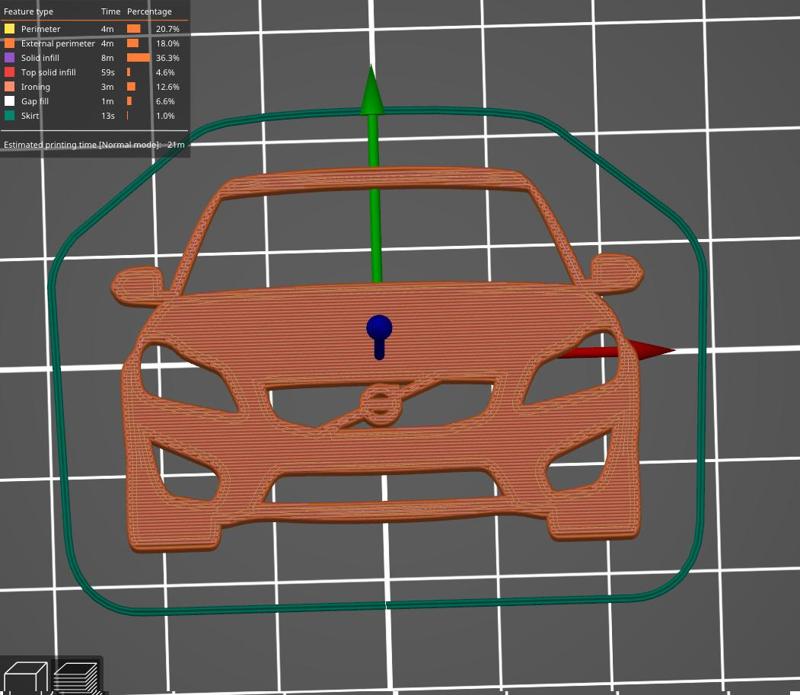Click the 12.6% Ironing percentage
Screen dimensions: 800x695
coord(167,87)
